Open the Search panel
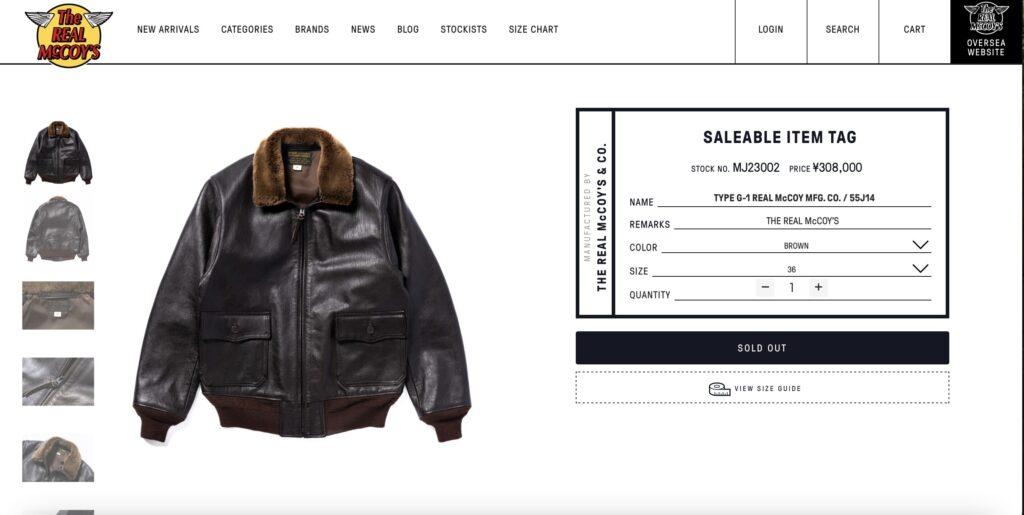 [842, 29]
